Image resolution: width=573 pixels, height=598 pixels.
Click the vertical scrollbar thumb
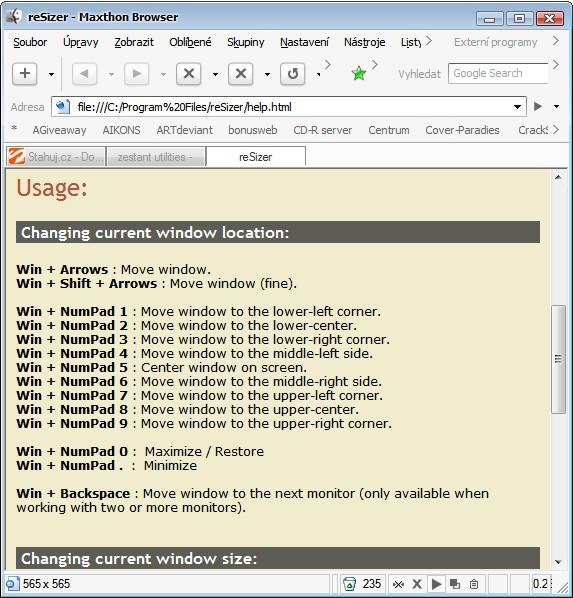(558, 359)
